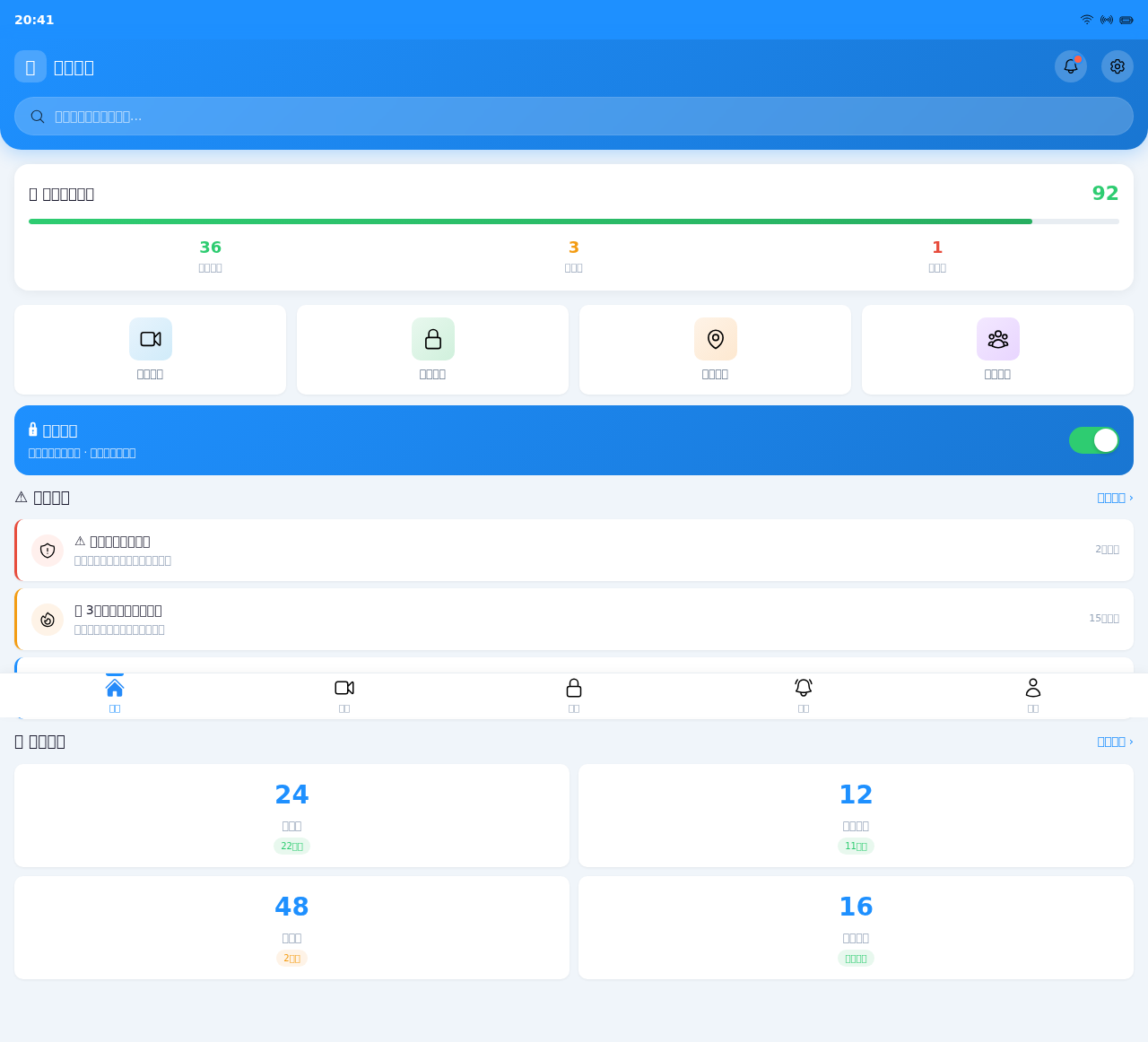Open the alert from 15 minutes ago
This screenshot has height=1042, width=1148.
point(574,619)
